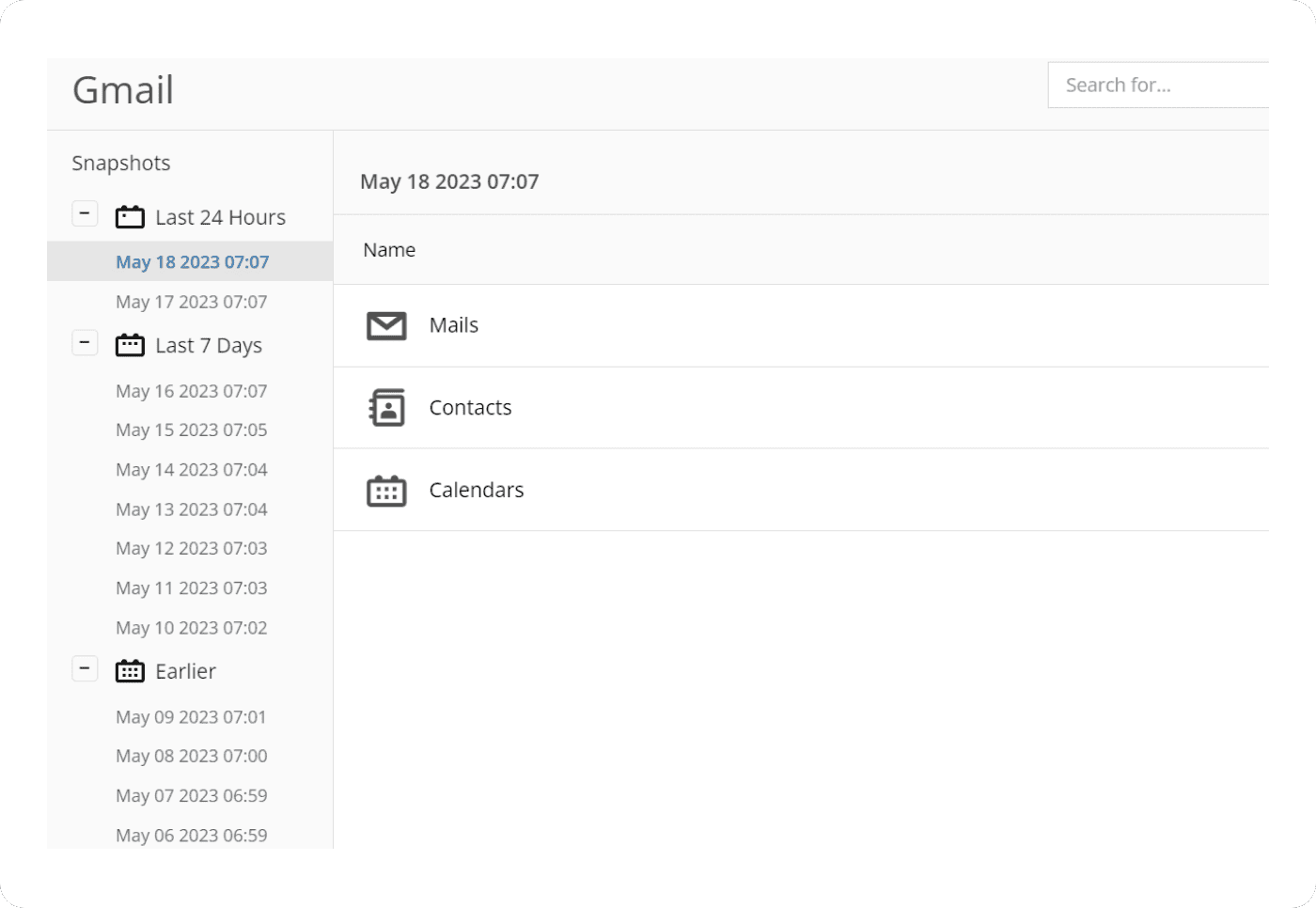The image size is (1316, 908).
Task: Click the Last 24 Hours calendar icon
Action: [130, 217]
